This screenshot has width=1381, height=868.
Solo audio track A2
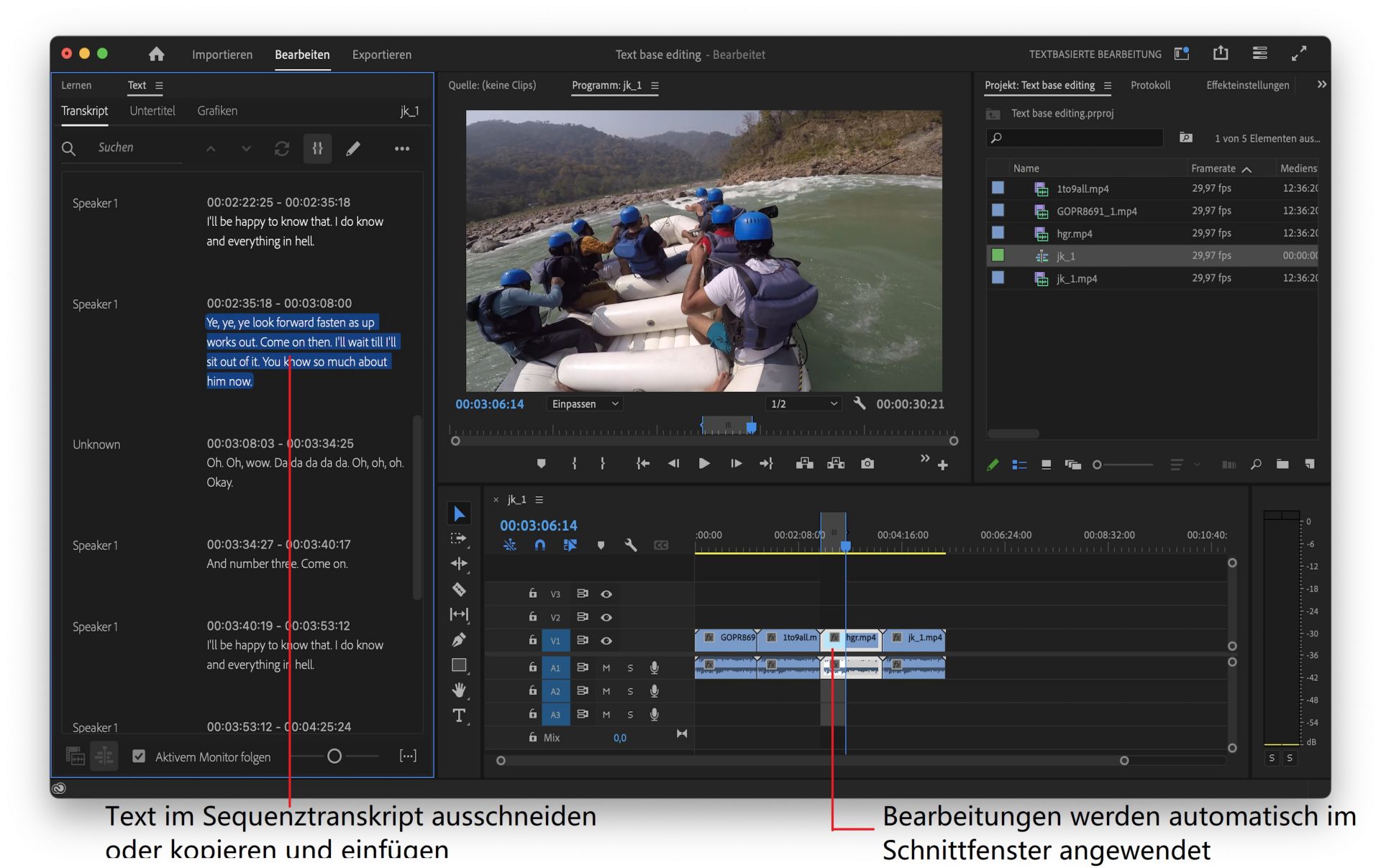tap(630, 691)
